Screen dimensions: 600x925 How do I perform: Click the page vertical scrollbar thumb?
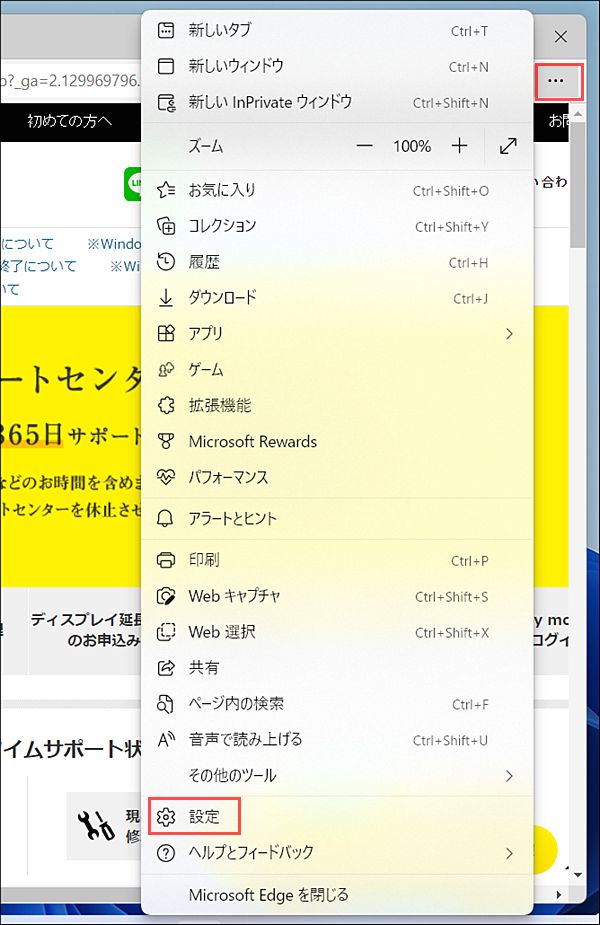click(x=578, y=186)
